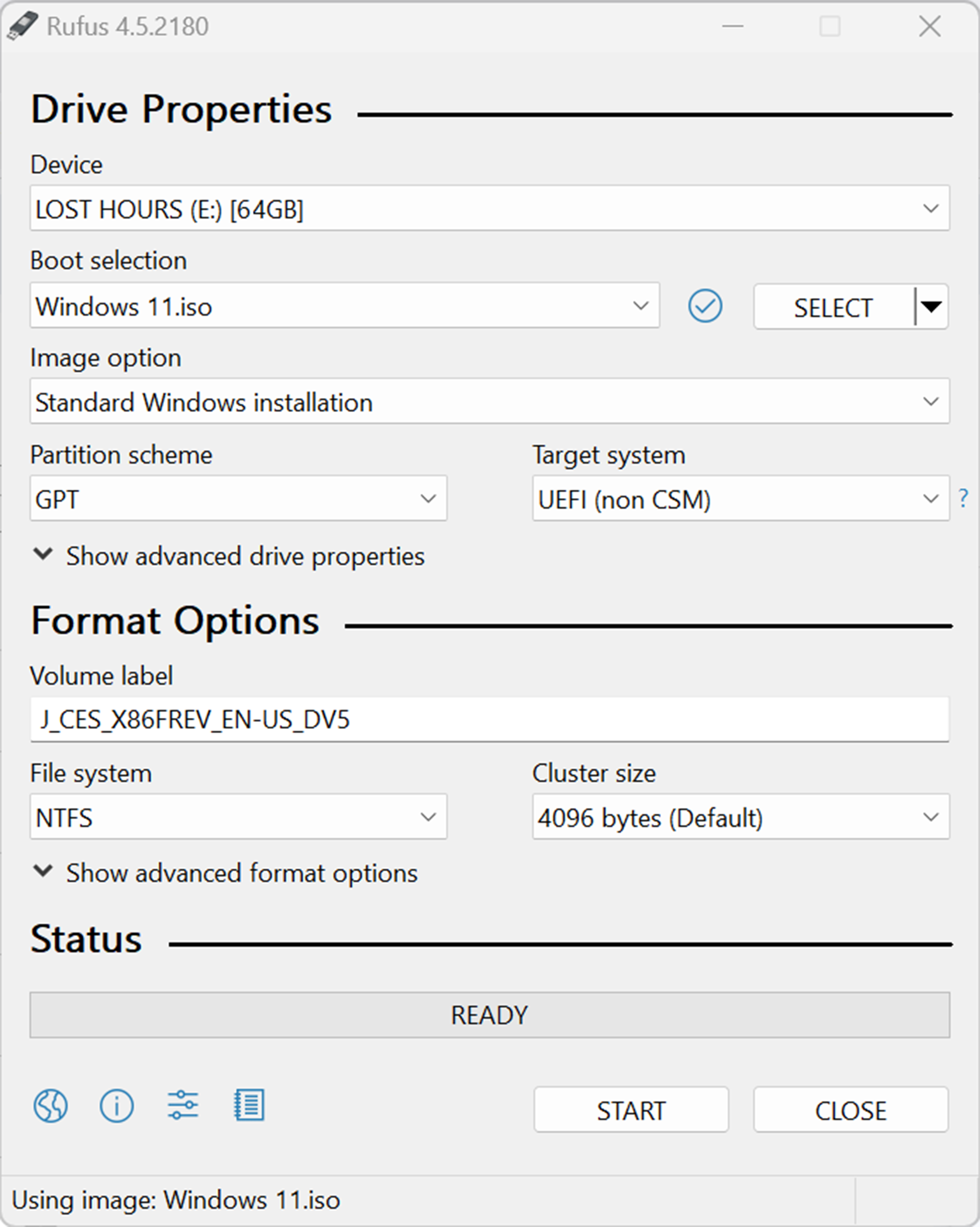Expand Show advanced drive properties
This screenshot has width=980, height=1227.
point(245,556)
